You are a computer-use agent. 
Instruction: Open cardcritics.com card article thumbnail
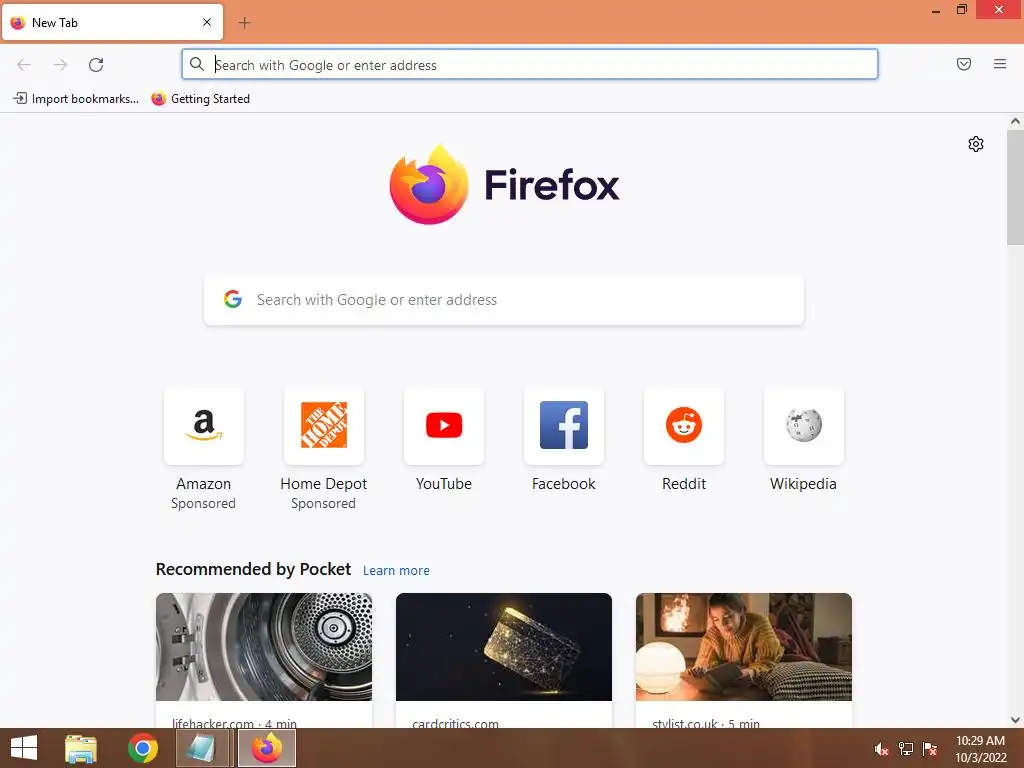(504, 647)
